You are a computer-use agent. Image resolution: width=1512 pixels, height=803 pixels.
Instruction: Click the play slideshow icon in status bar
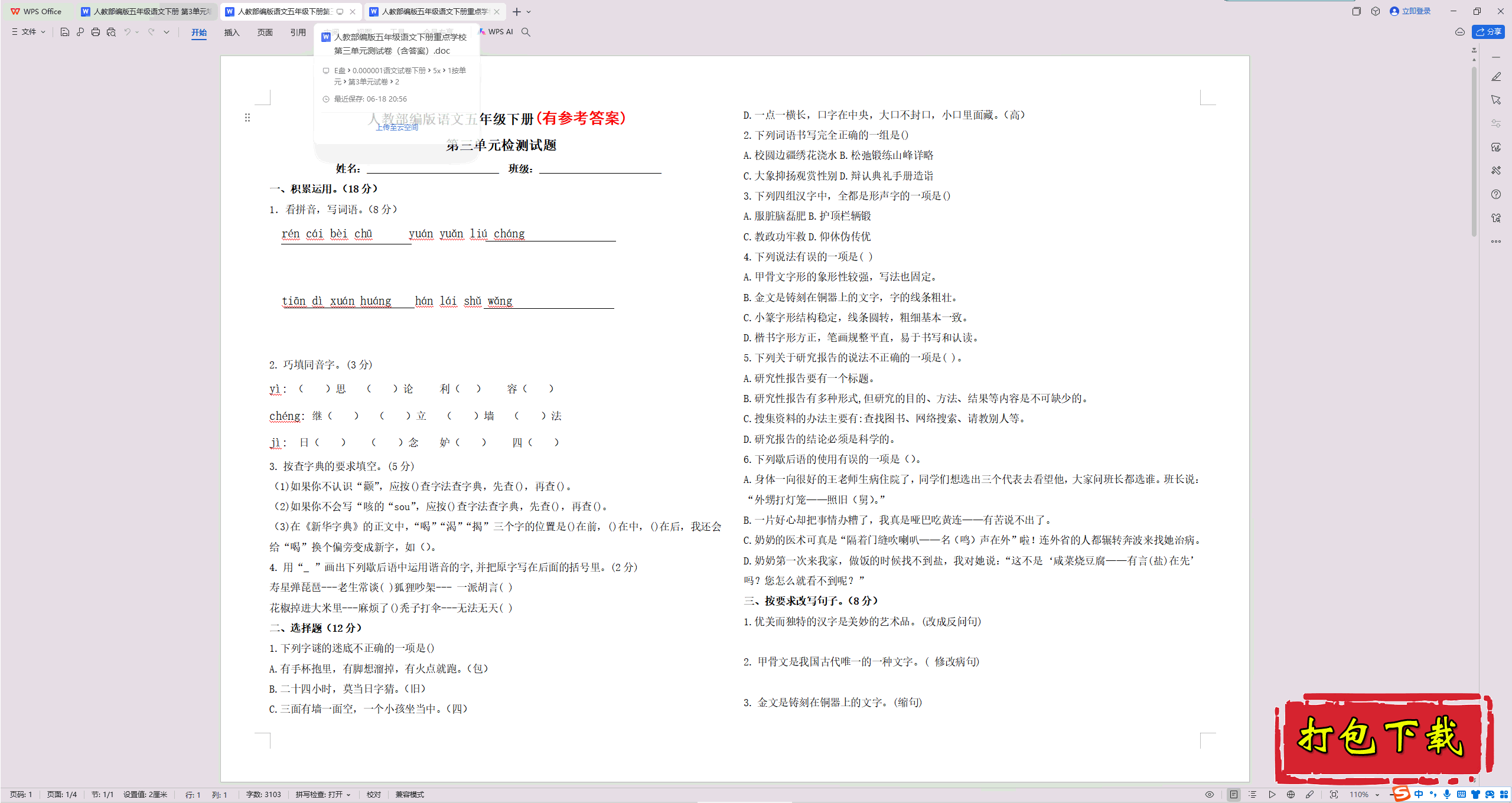click(x=1272, y=795)
